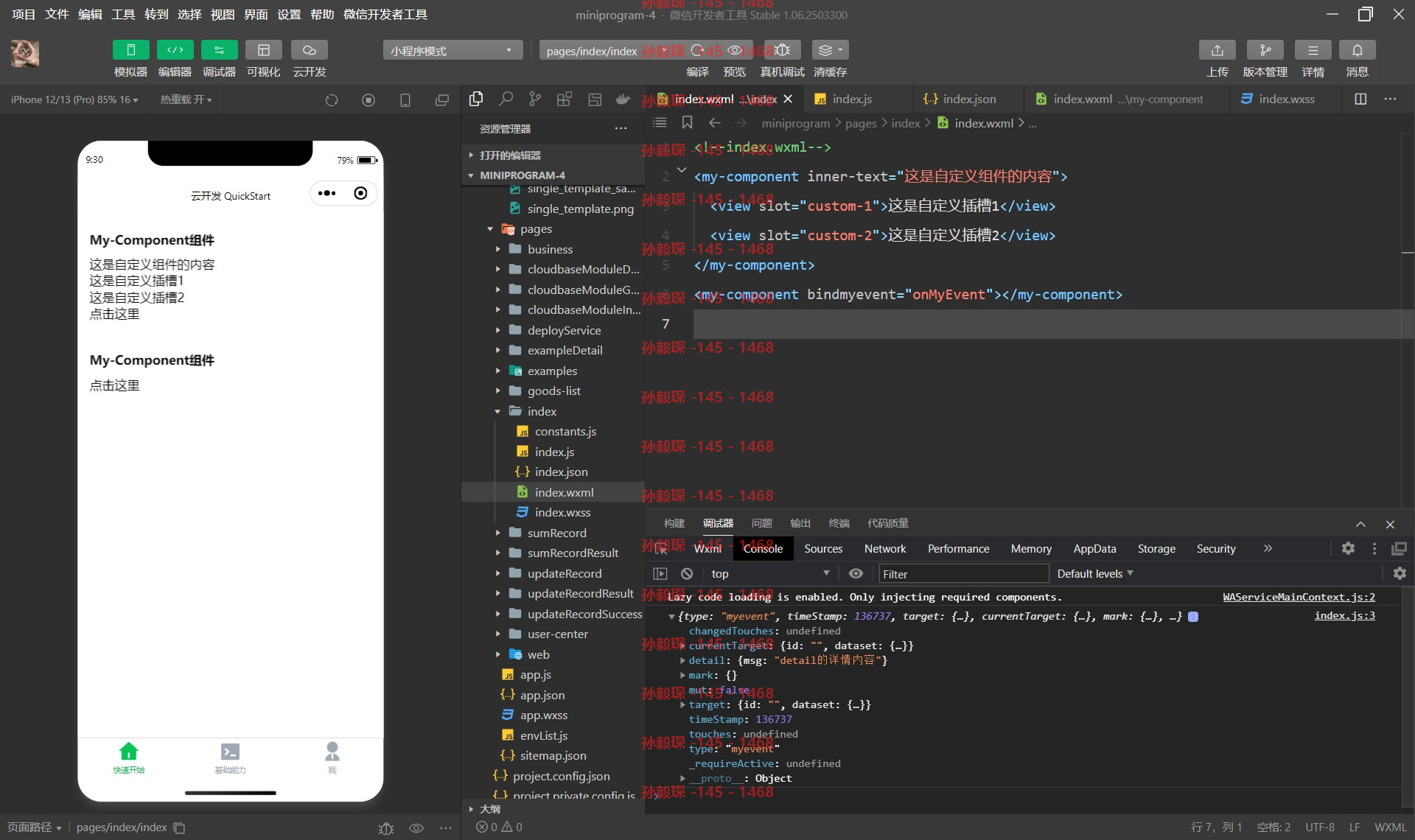Toggle the Editor panel button
The image size is (1415, 840).
click(175, 50)
